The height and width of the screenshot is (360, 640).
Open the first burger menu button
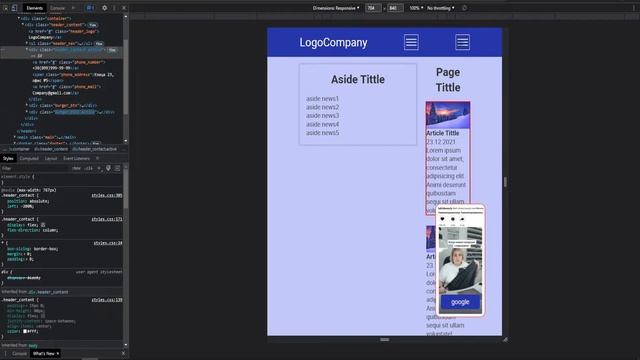coord(411,42)
